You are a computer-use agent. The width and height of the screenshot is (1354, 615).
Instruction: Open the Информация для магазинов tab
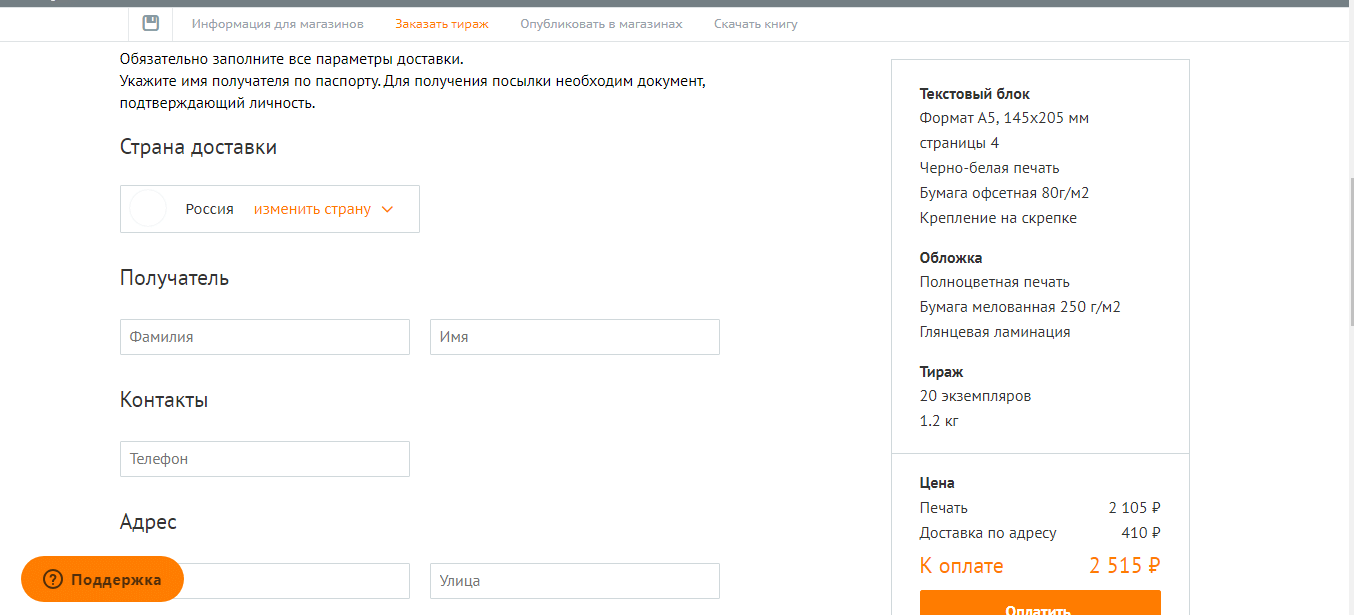[277, 24]
